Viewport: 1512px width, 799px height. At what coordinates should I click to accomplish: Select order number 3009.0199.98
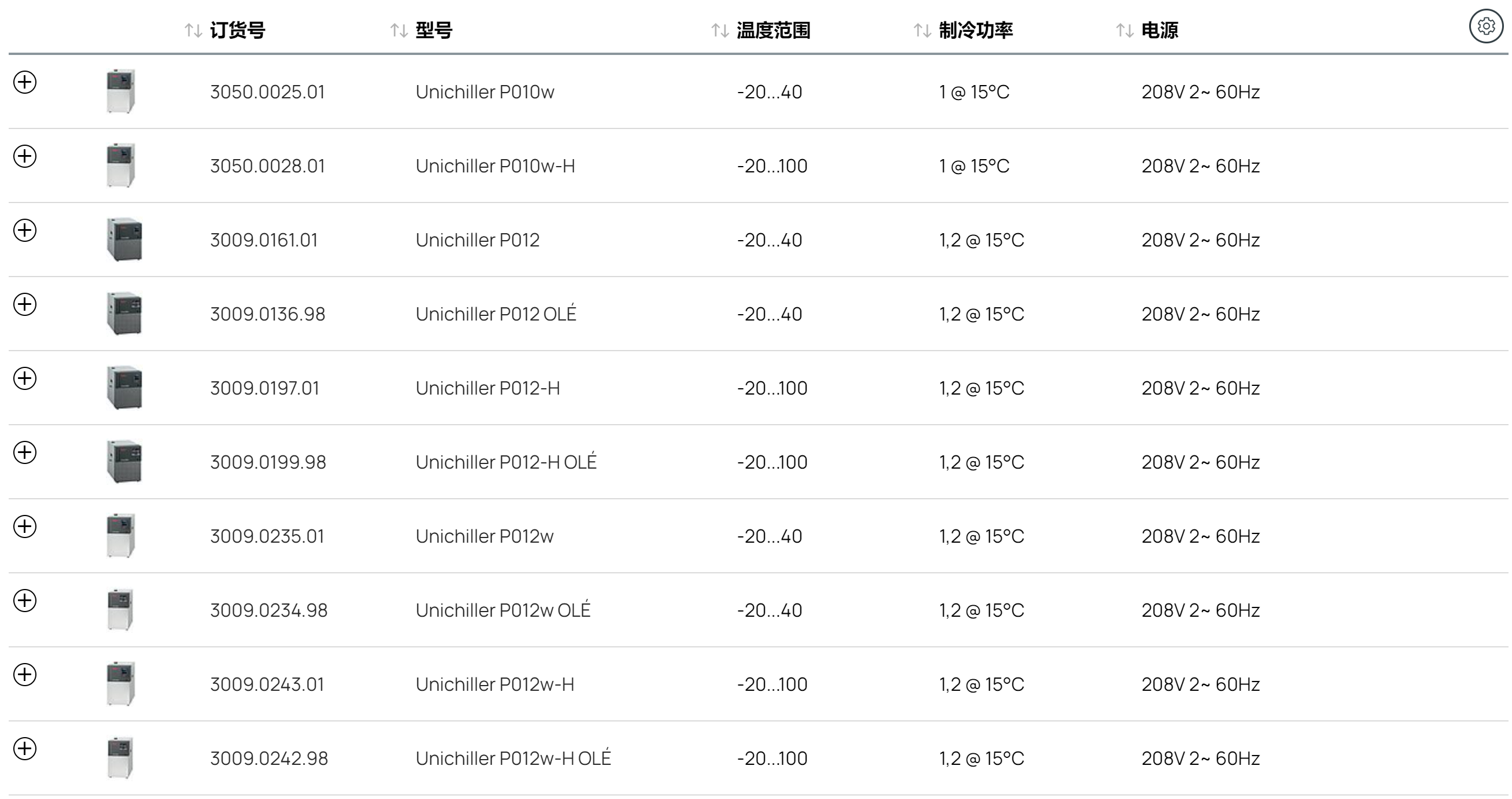click(x=268, y=462)
